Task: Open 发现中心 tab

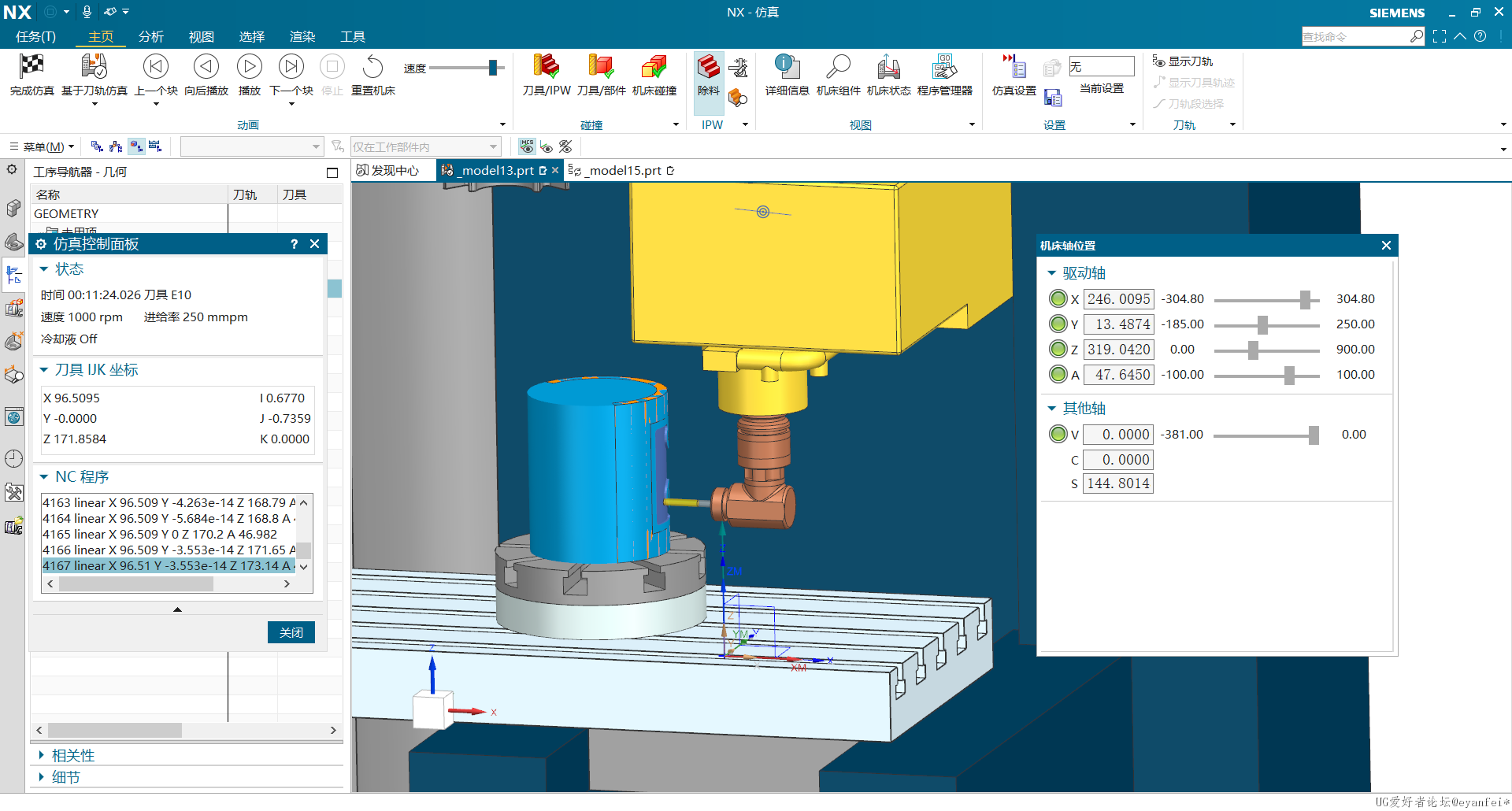Action: [x=387, y=170]
